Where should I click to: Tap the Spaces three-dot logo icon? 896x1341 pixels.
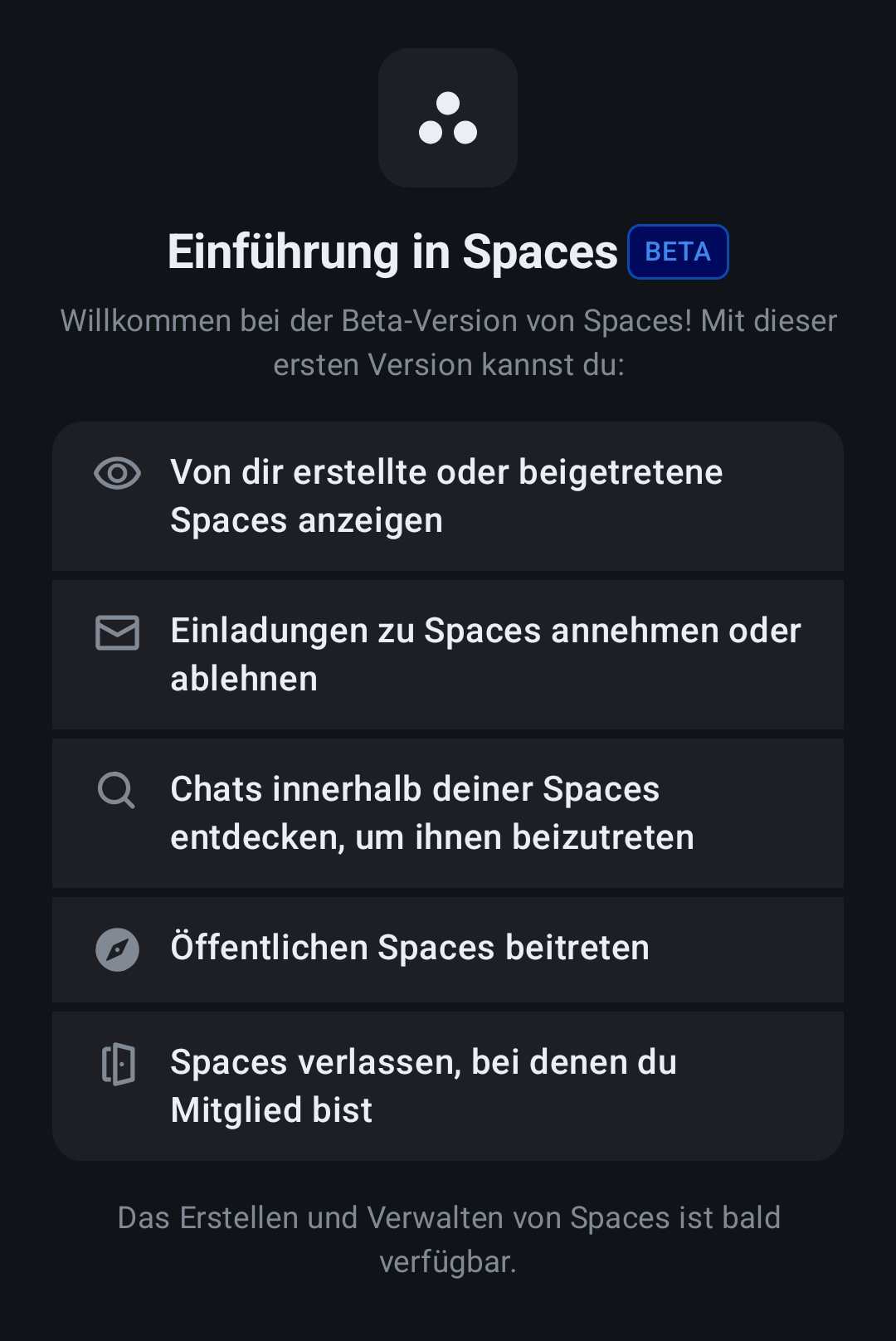pos(448,118)
